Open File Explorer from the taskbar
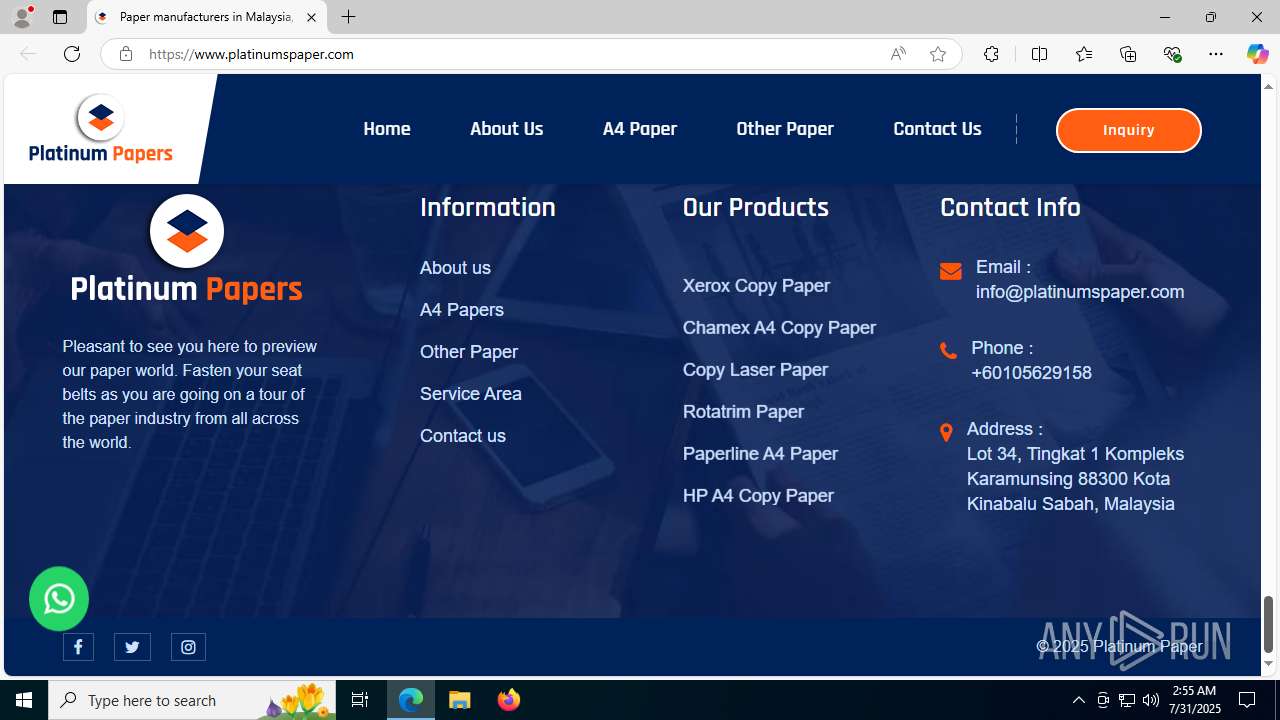The image size is (1280, 720). click(460, 700)
